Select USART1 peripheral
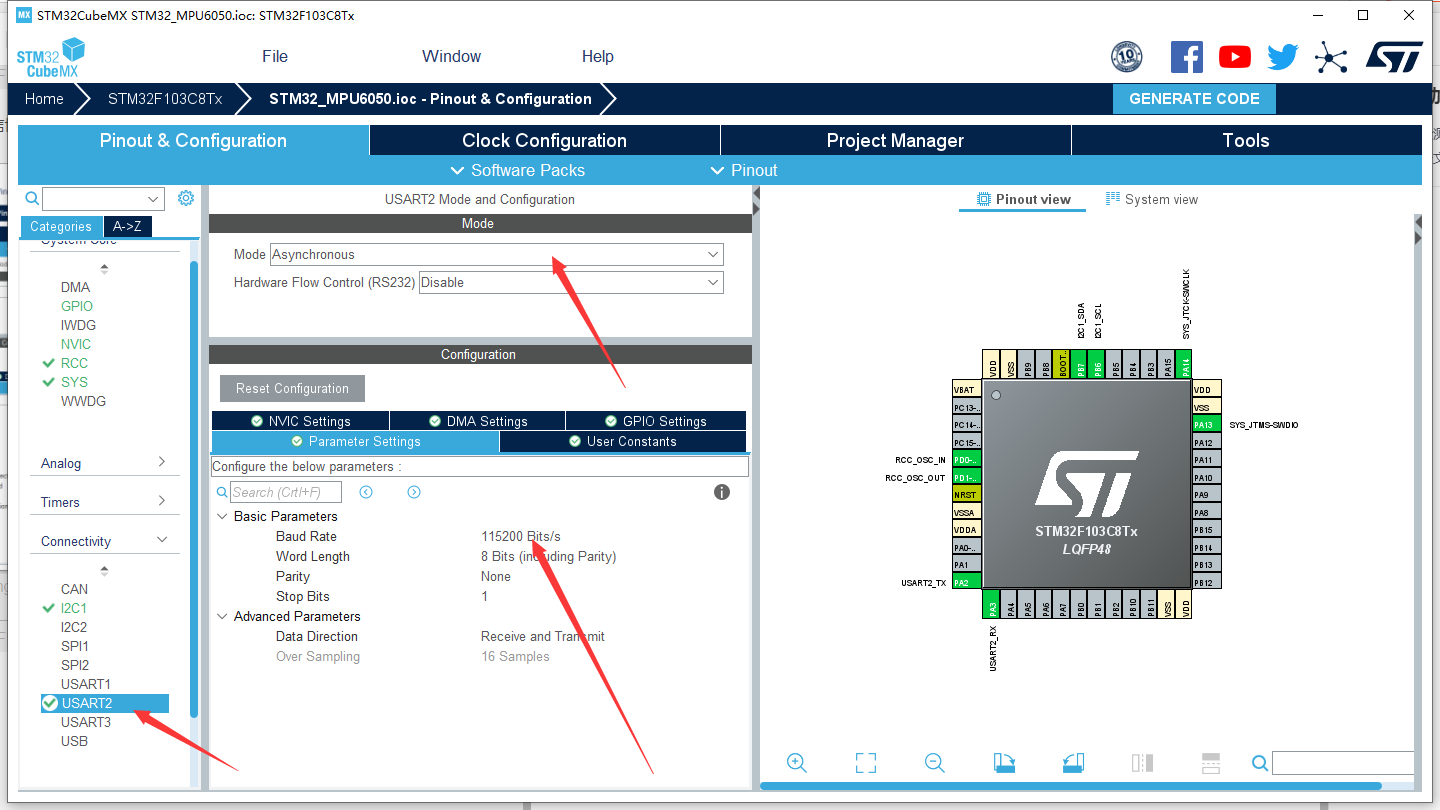 click(x=86, y=684)
